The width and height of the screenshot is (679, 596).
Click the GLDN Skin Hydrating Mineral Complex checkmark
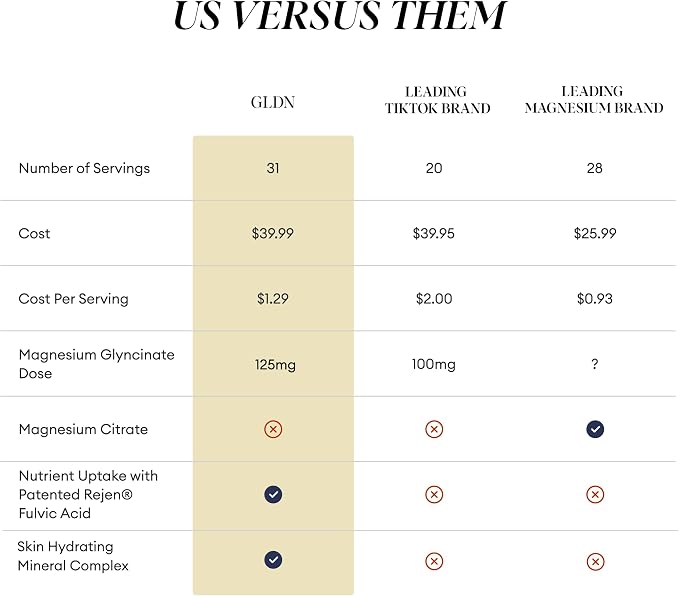coord(273,560)
